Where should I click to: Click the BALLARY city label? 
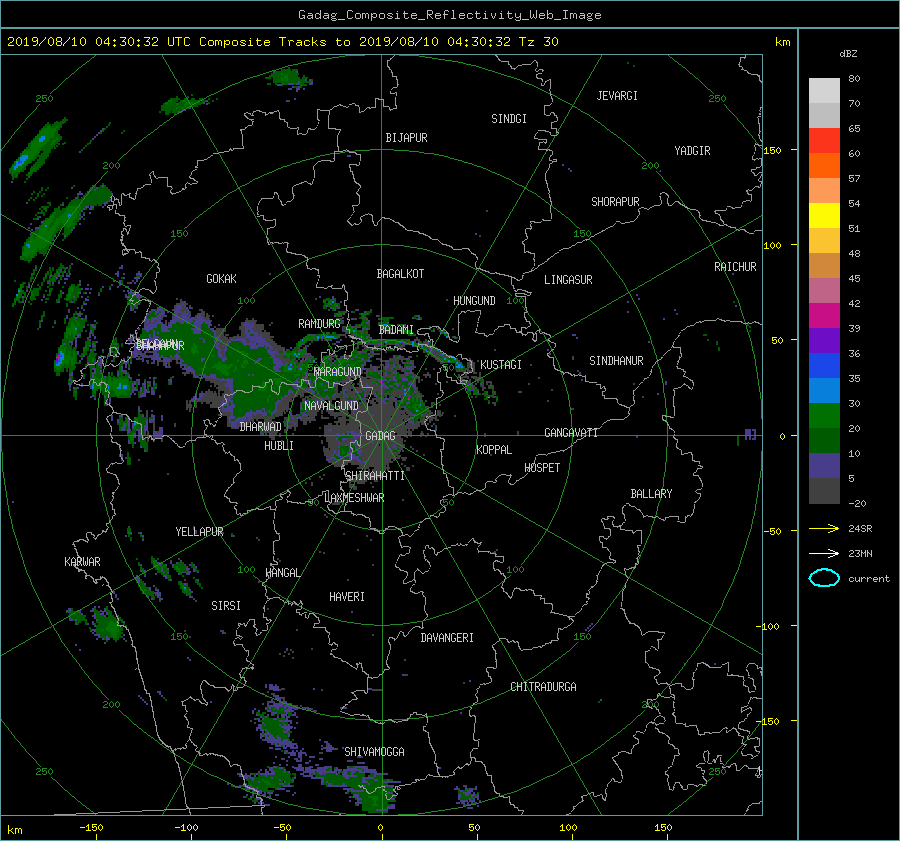pos(651,494)
